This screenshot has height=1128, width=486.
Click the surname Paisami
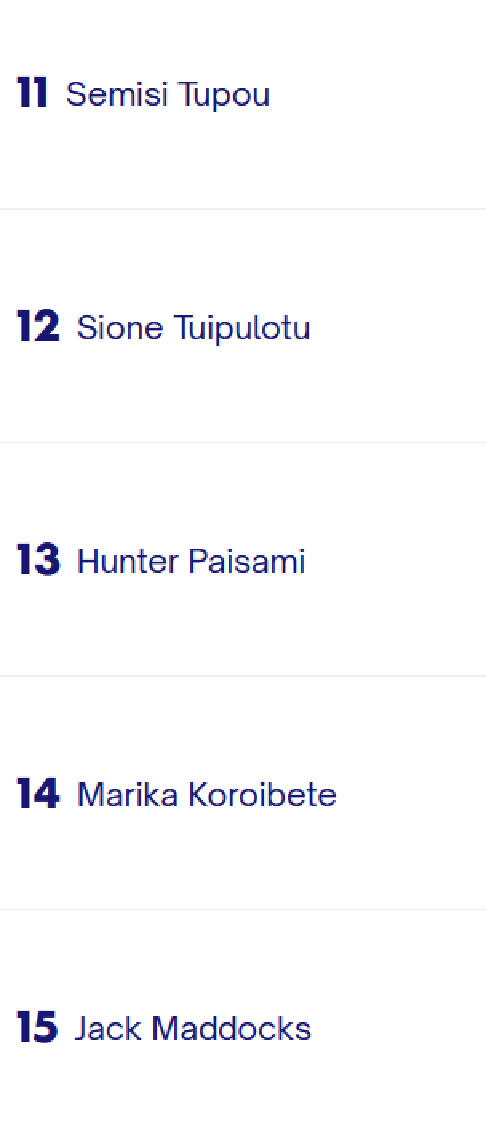[247, 561]
